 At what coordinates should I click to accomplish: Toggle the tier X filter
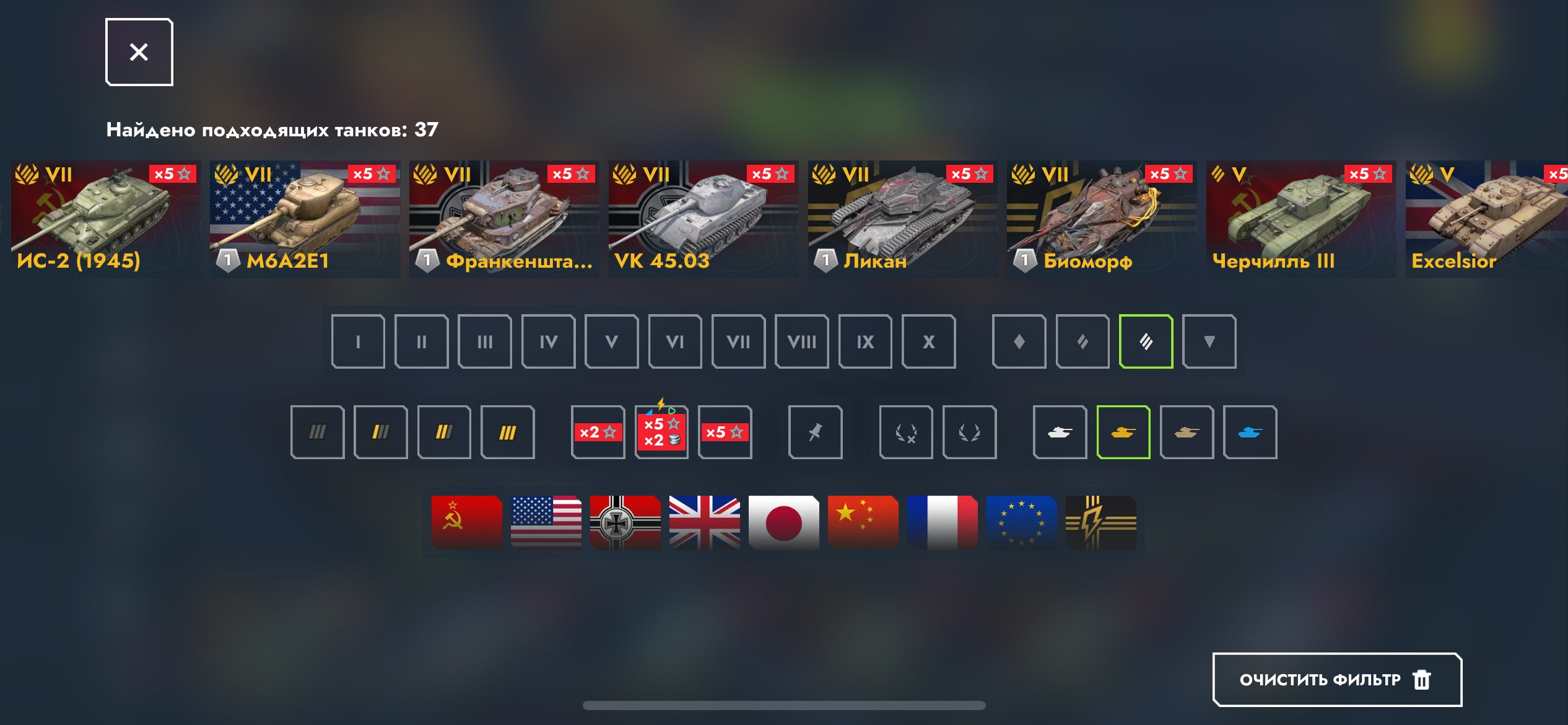coord(929,341)
